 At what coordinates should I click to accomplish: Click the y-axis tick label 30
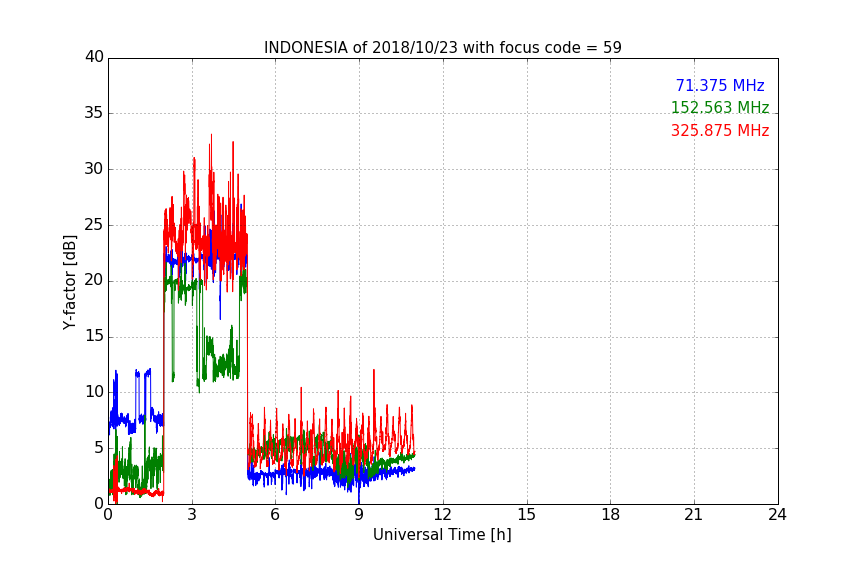tap(94, 169)
